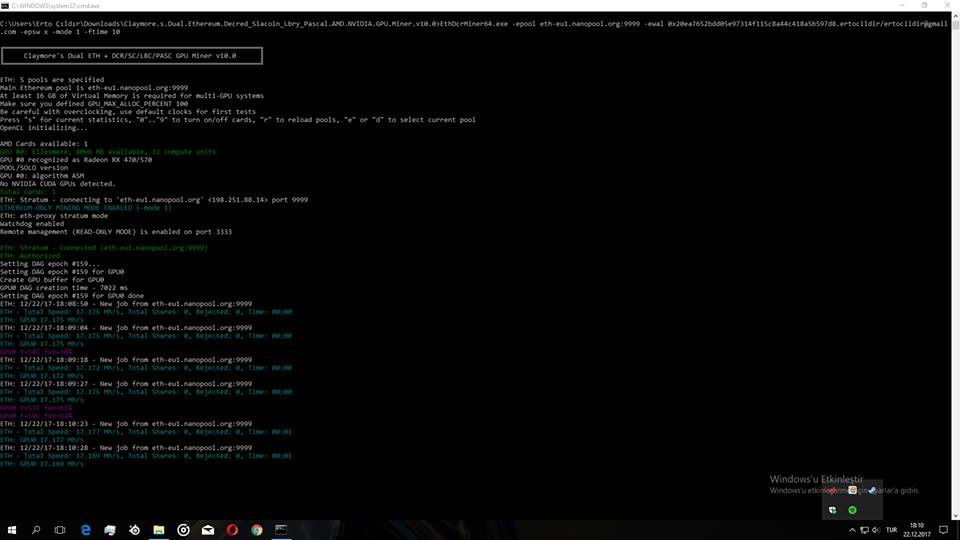The width and height of the screenshot is (960, 540).
Task: Click "GPU0 DAG creation time - 7022 ms" line
Action: [x=64, y=288]
